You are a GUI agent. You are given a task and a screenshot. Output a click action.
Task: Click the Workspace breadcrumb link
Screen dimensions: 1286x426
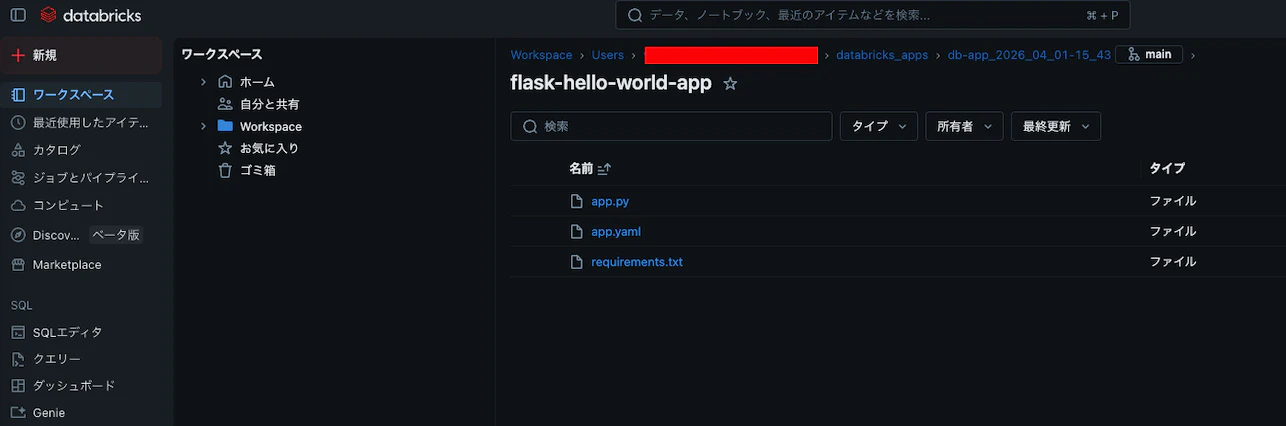541,55
